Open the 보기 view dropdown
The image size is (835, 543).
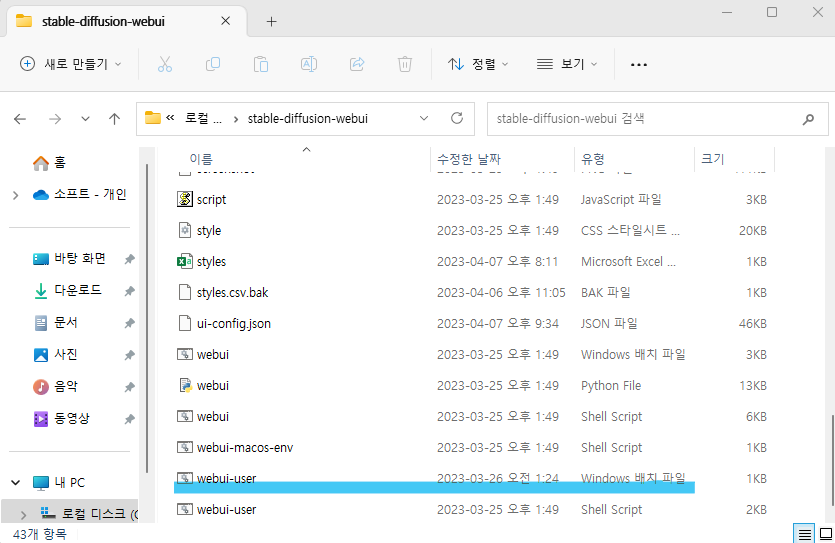(567, 64)
